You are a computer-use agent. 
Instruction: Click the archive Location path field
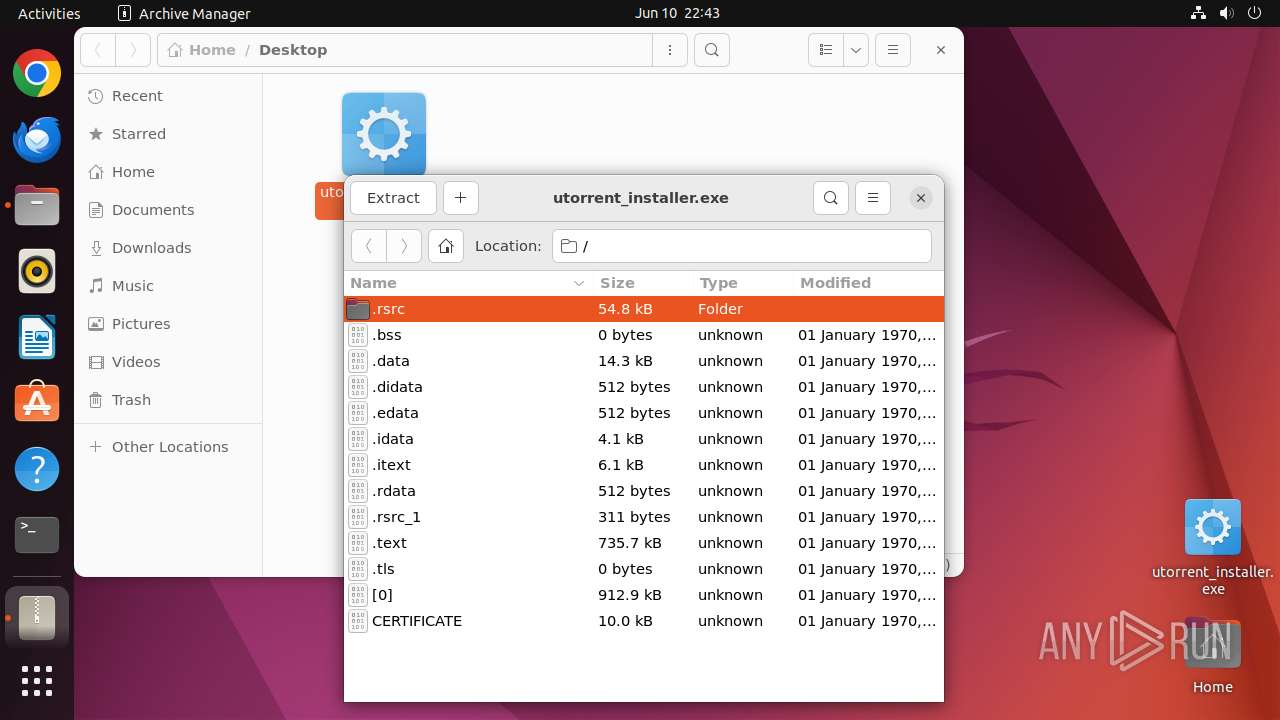(x=742, y=246)
